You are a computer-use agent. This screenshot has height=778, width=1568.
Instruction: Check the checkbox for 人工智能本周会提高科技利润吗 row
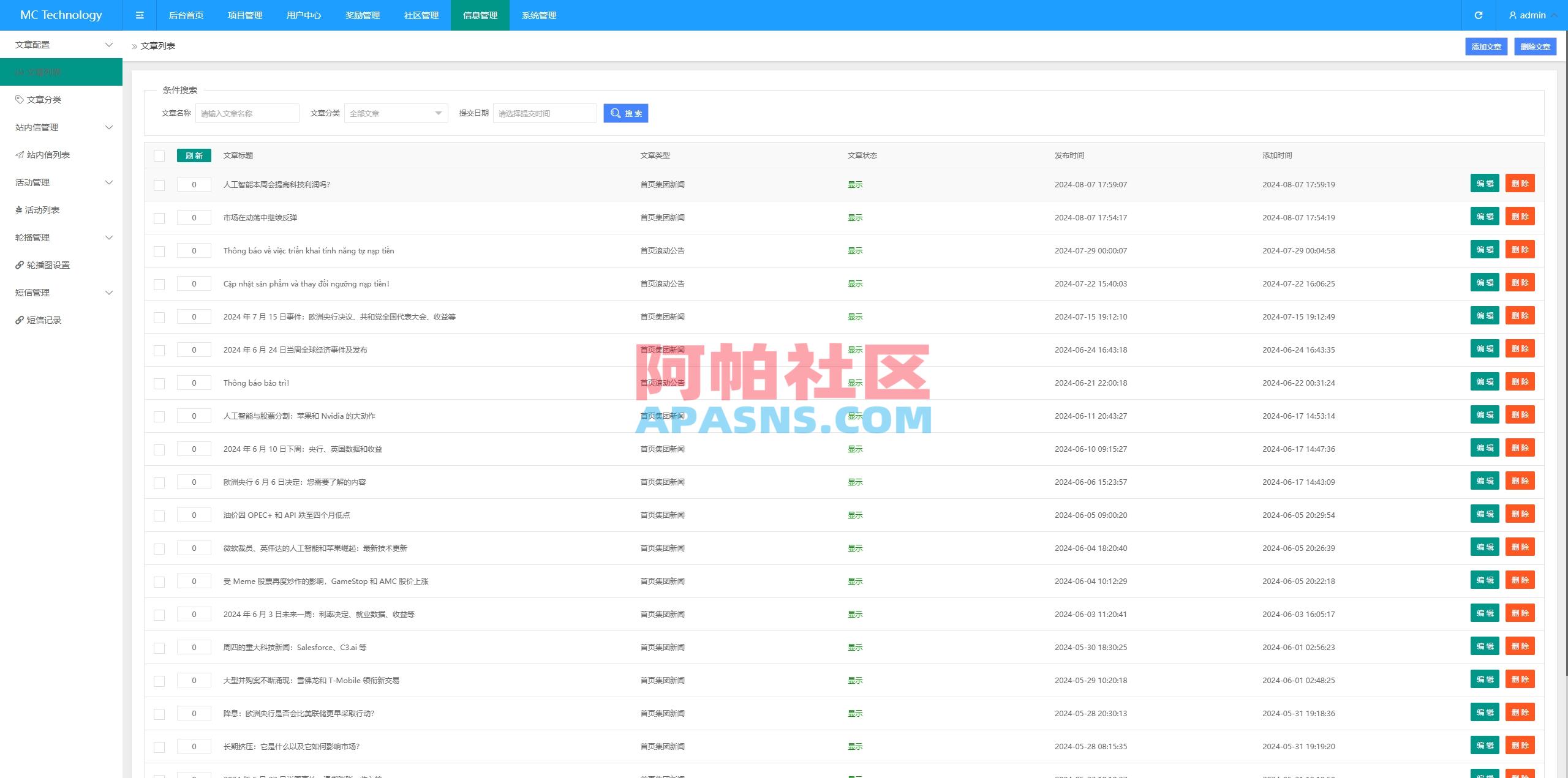[159, 184]
